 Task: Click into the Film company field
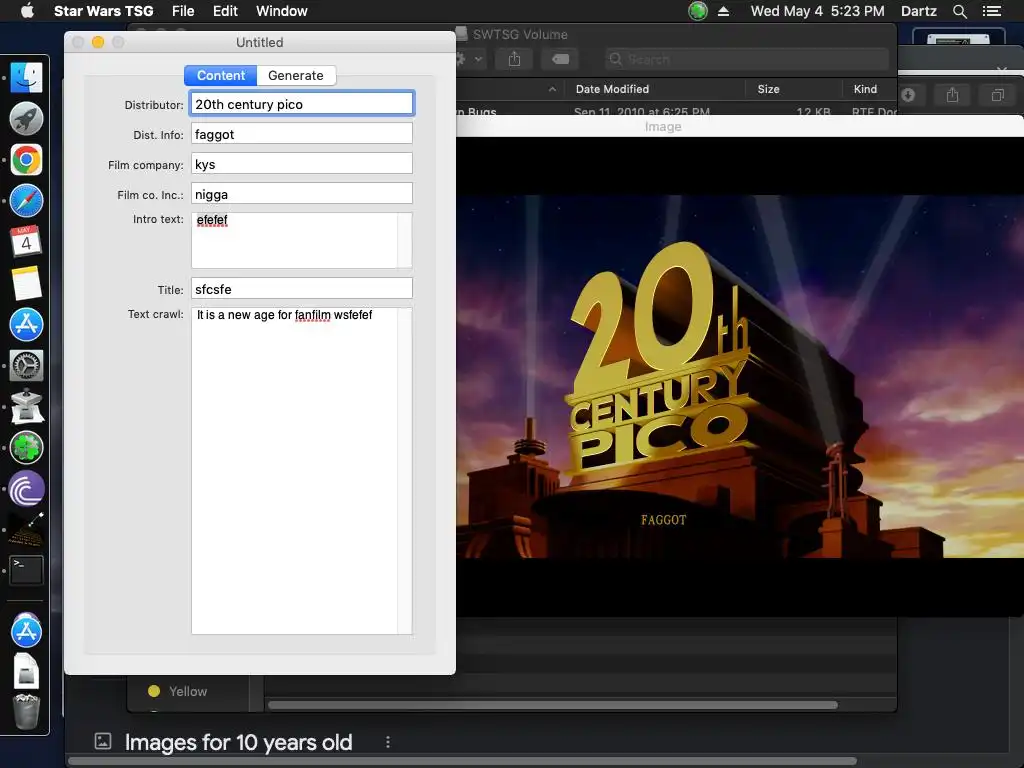pos(302,164)
